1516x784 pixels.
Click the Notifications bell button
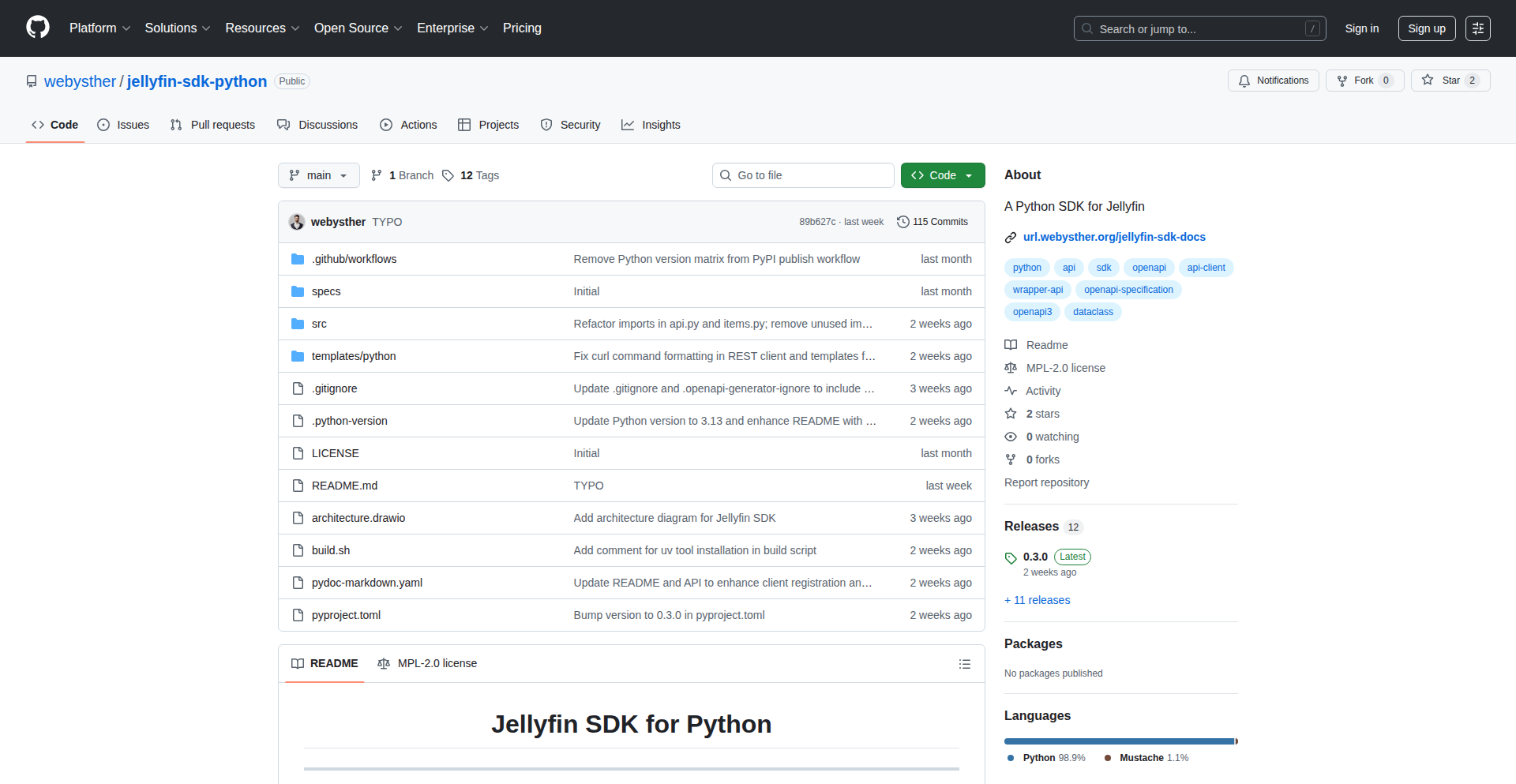[x=1273, y=81]
